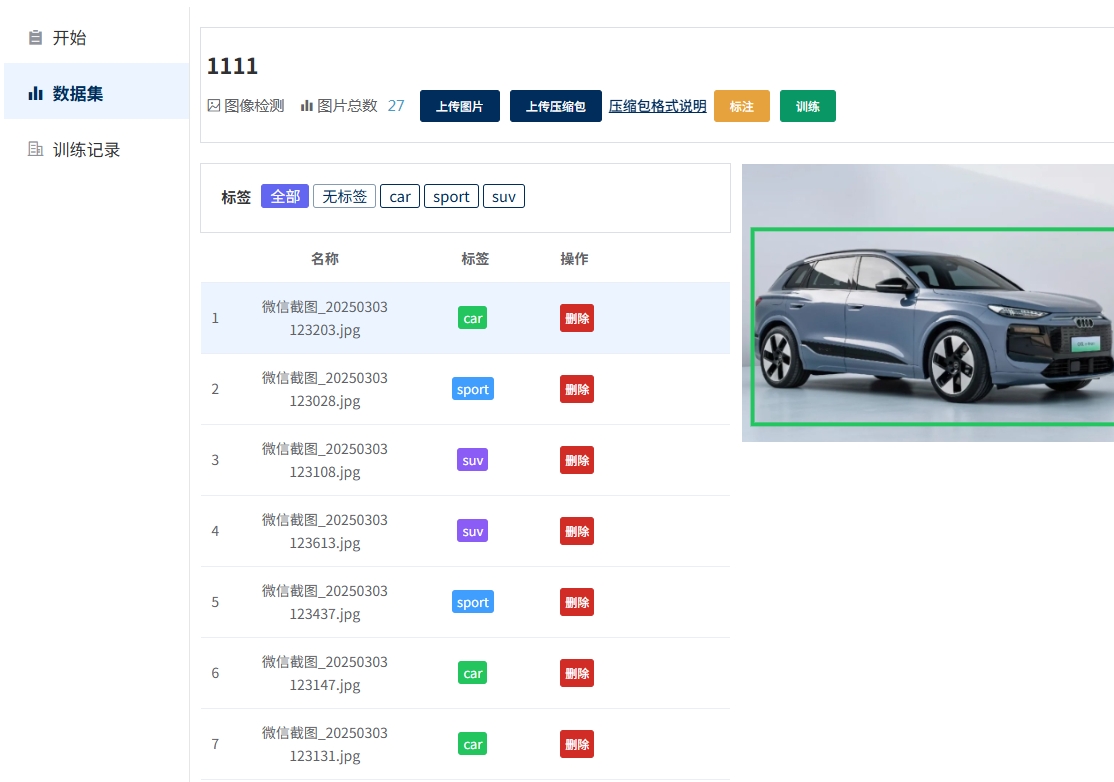Click the chart icon beside 图片总数
This screenshot has width=1114, height=782.
click(x=307, y=106)
